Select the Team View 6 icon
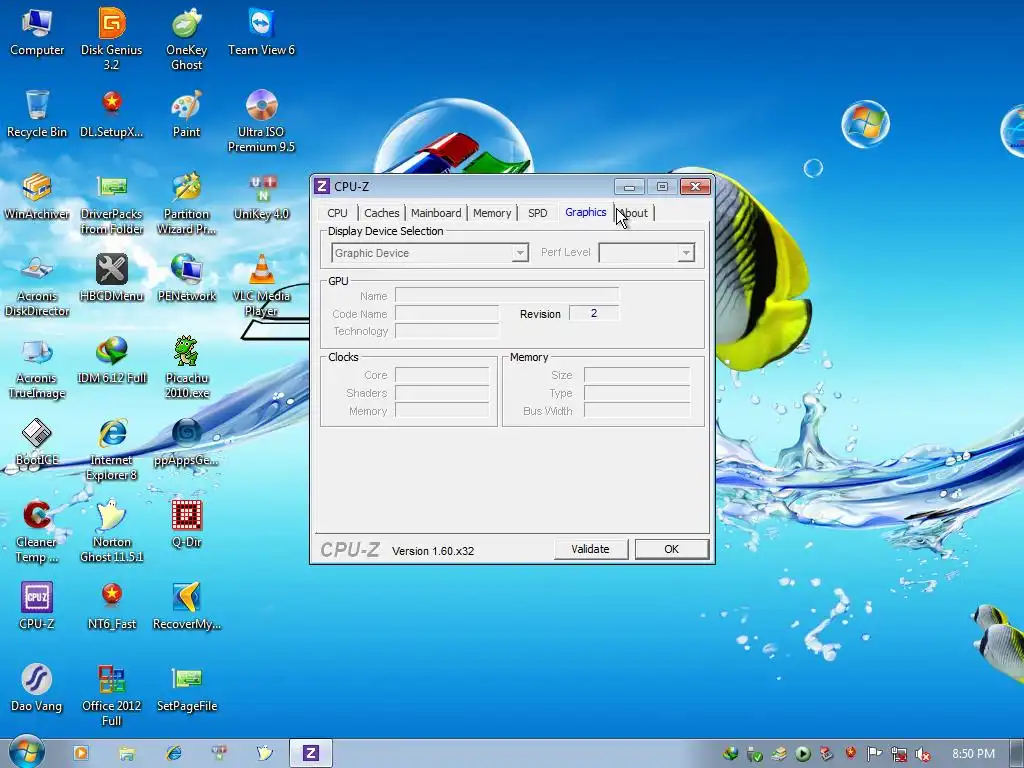Viewport: 1024px width, 768px height. click(261, 31)
